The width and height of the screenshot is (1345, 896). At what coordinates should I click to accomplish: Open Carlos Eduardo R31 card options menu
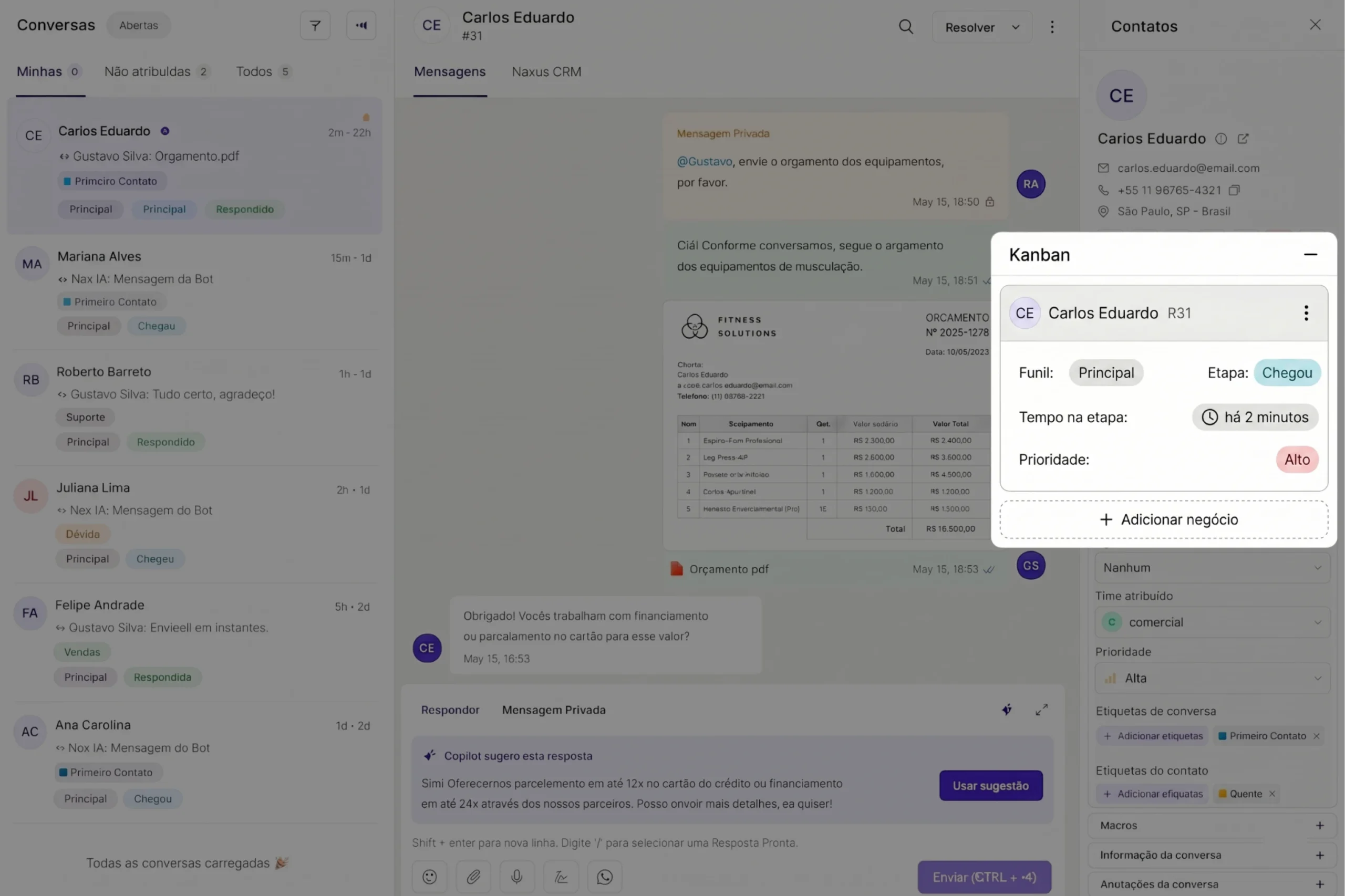1306,313
